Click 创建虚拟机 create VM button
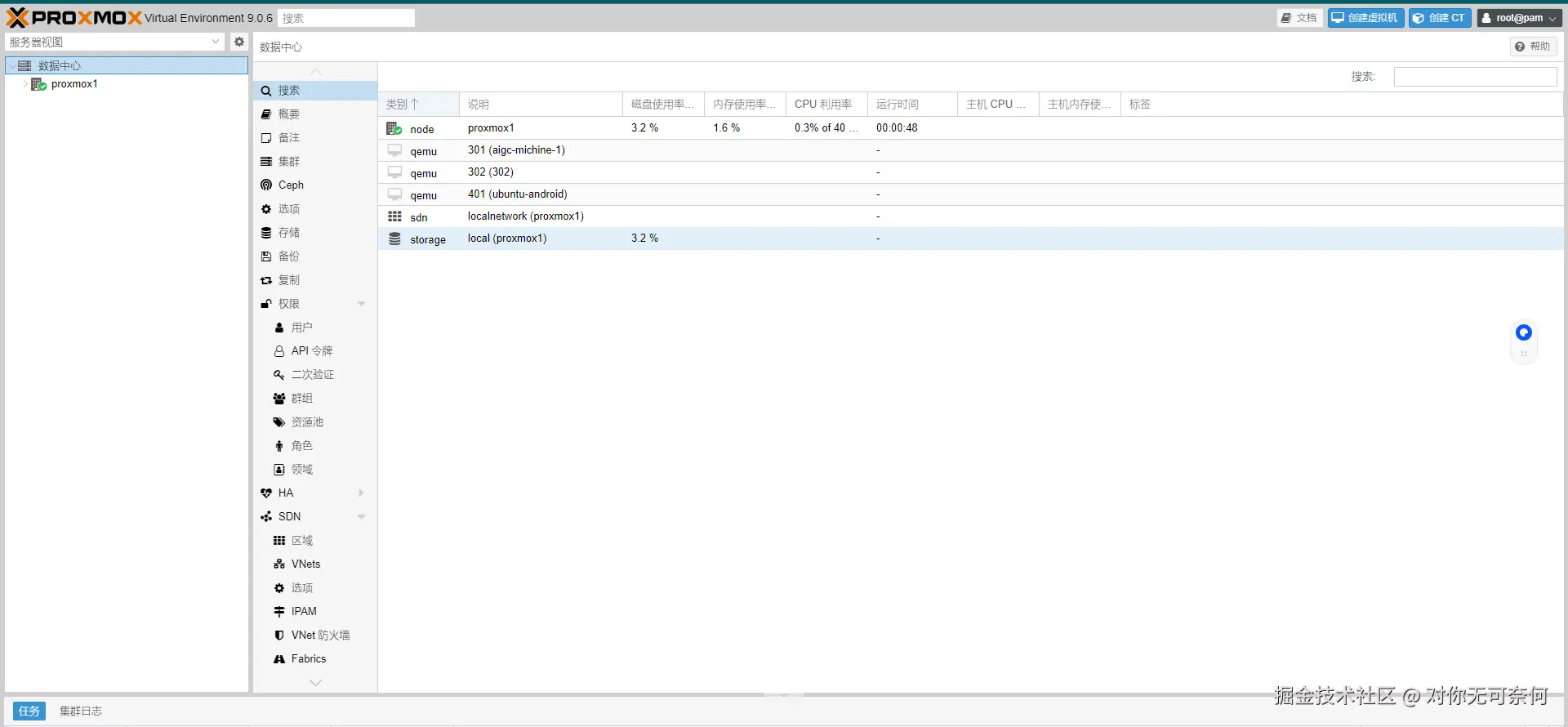Image resolution: width=1568 pixels, height=727 pixels. coord(1365,18)
